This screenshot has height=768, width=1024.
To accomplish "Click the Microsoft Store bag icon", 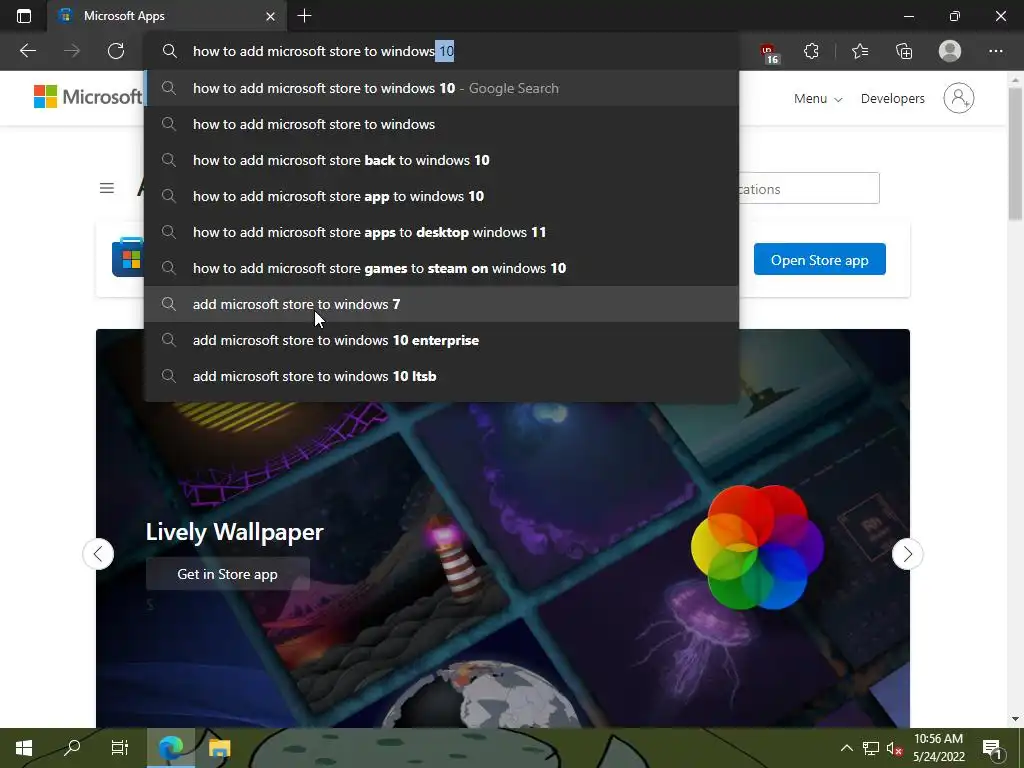I will [x=127, y=257].
